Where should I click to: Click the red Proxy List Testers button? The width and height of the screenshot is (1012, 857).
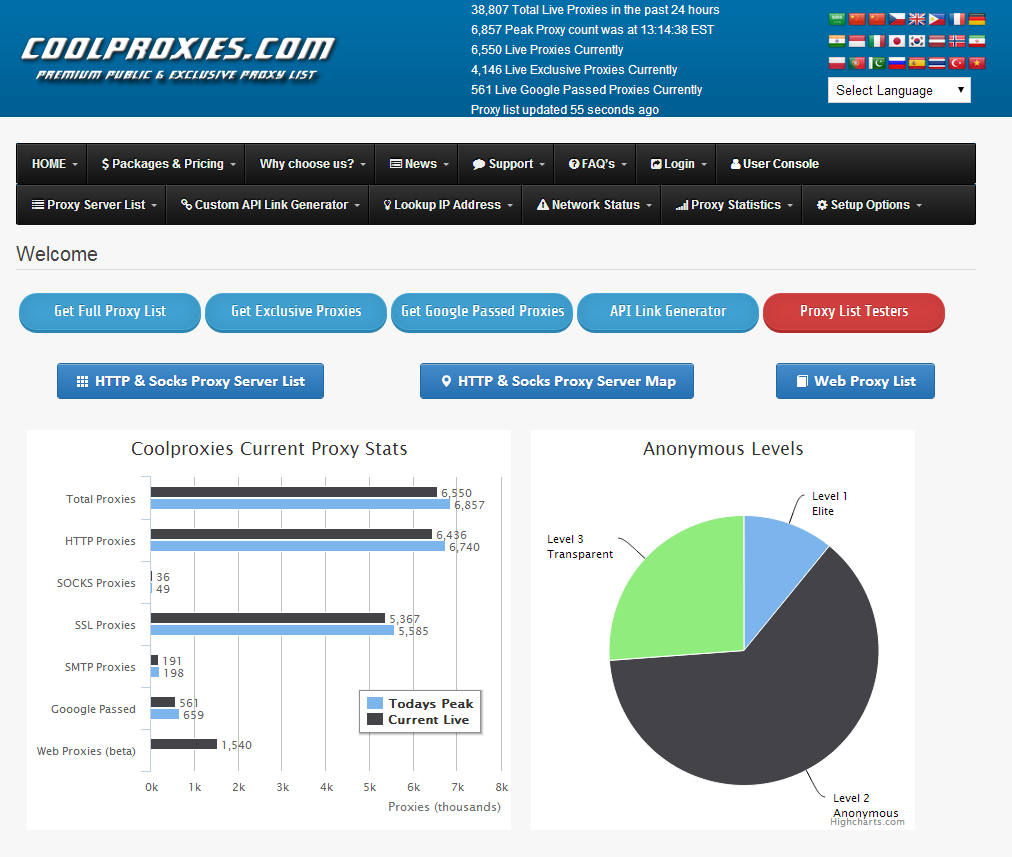tap(854, 312)
